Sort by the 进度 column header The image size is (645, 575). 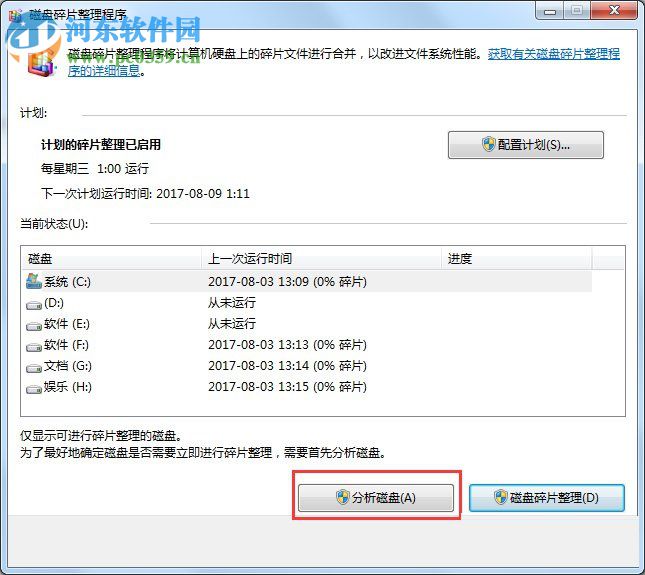517,259
